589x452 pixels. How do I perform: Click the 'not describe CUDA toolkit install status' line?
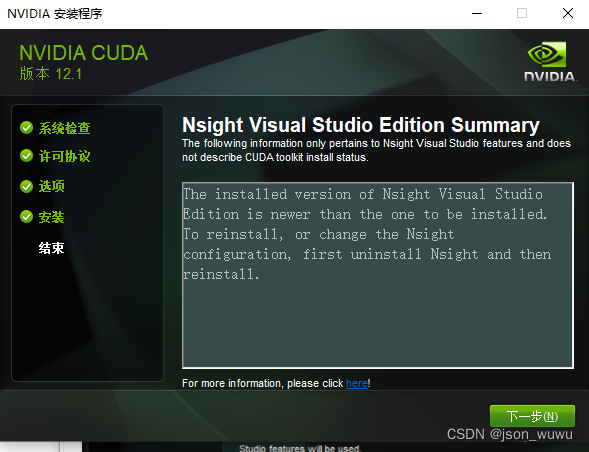tap(275, 157)
